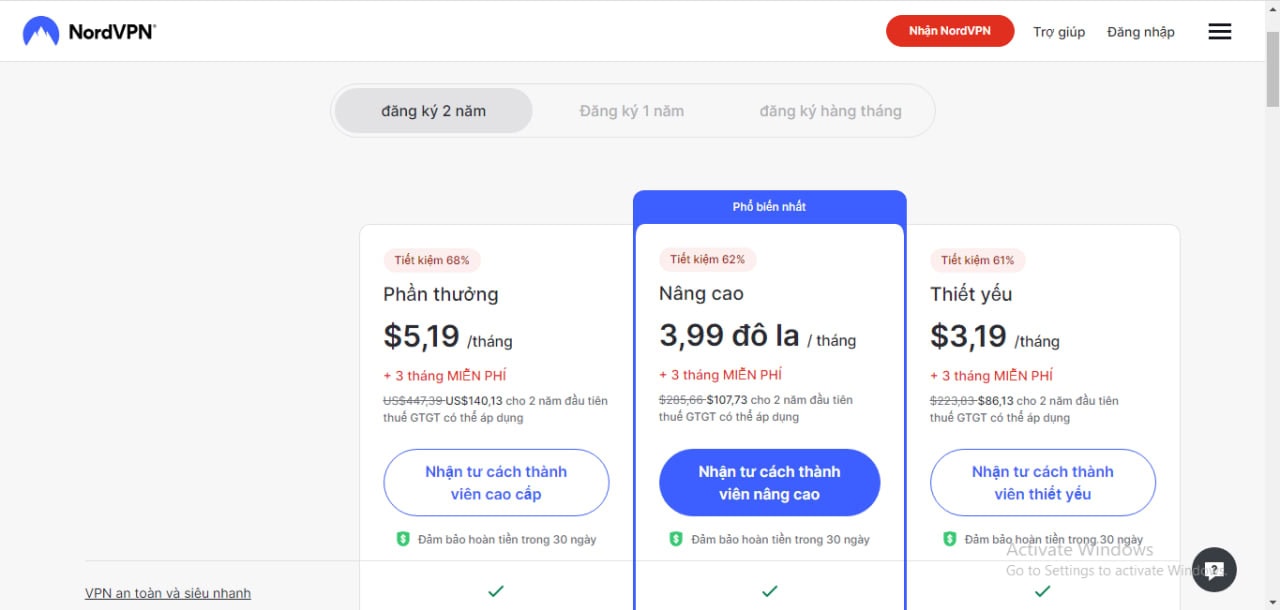Open the live chat bubble icon
The width and height of the screenshot is (1280, 610).
(x=1214, y=570)
